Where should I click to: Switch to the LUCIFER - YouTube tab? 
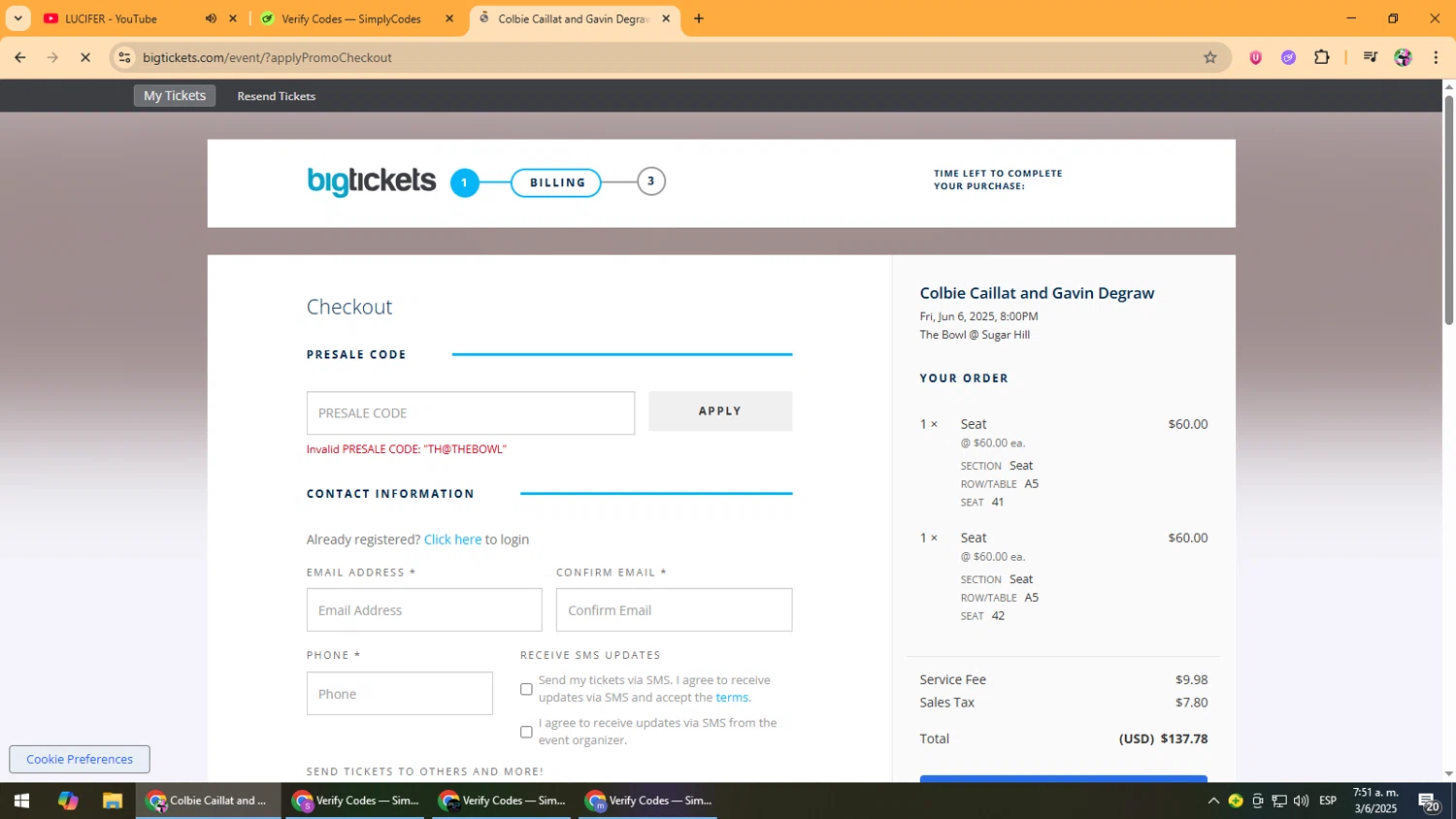(112, 18)
